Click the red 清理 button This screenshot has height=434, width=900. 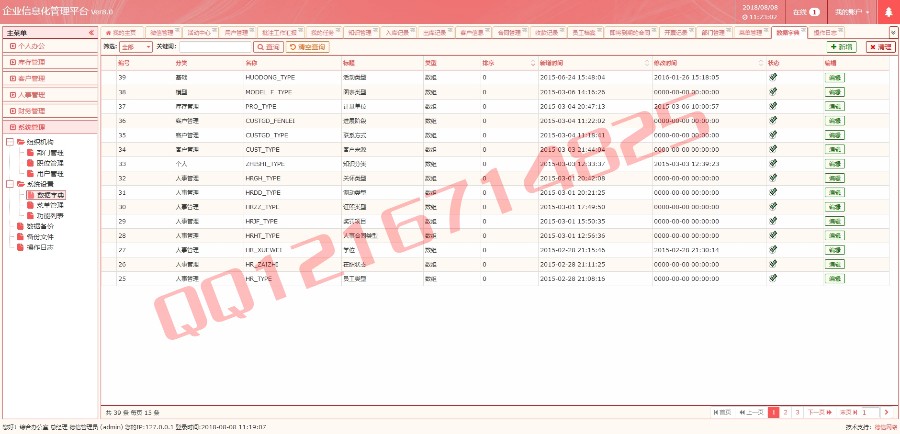(881, 47)
